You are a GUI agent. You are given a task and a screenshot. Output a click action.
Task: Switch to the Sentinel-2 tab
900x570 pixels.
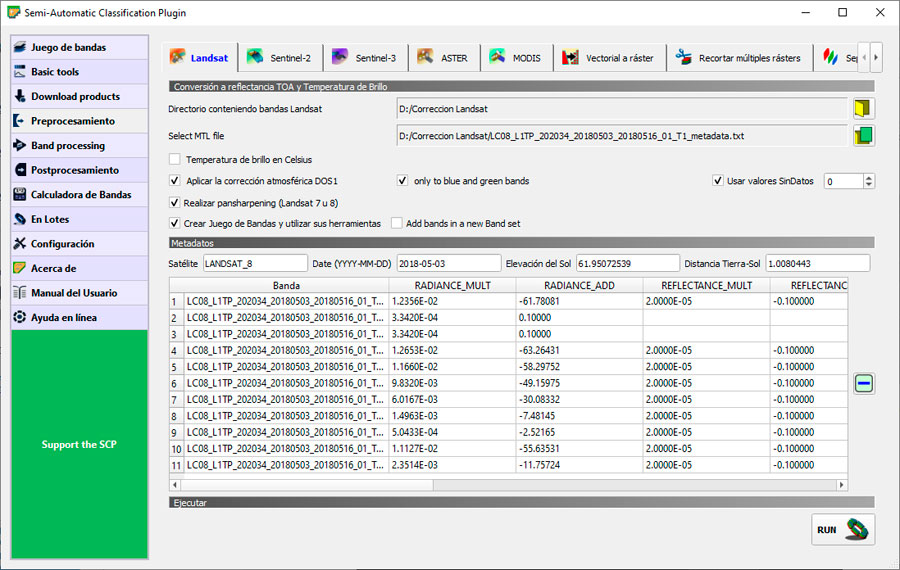[280, 58]
